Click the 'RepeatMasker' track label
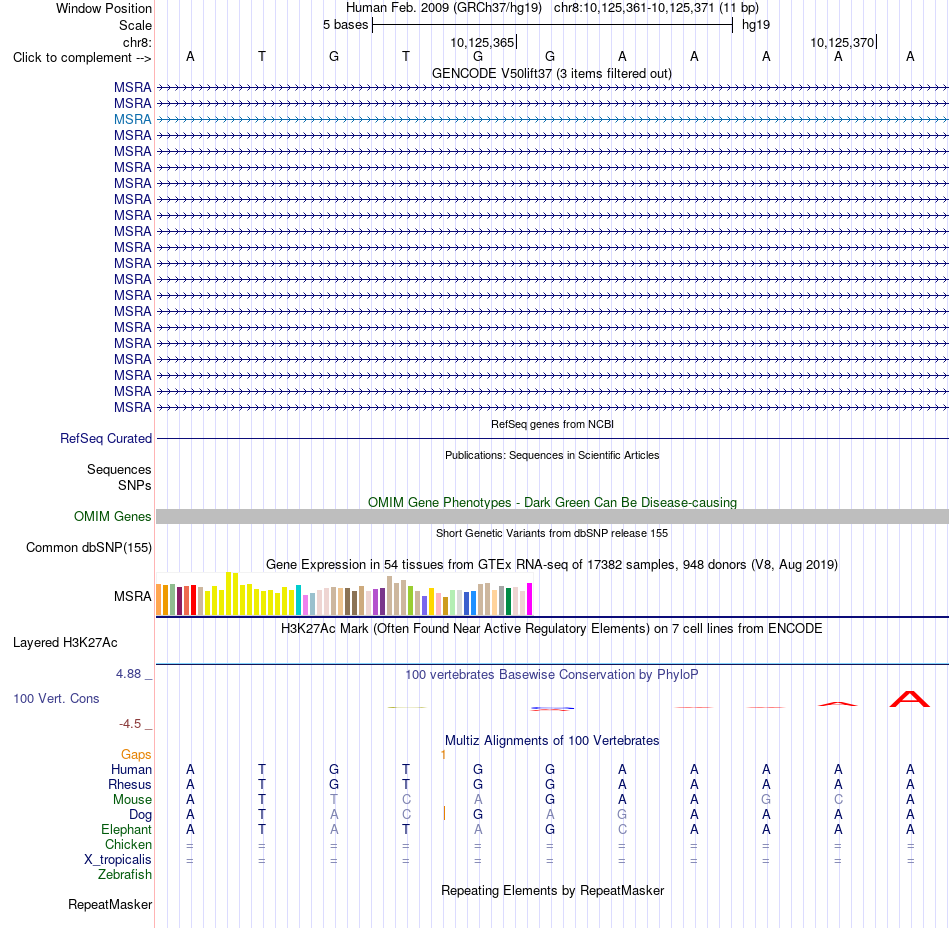The height and width of the screenshot is (928, 950). click(x=110, y=904)
